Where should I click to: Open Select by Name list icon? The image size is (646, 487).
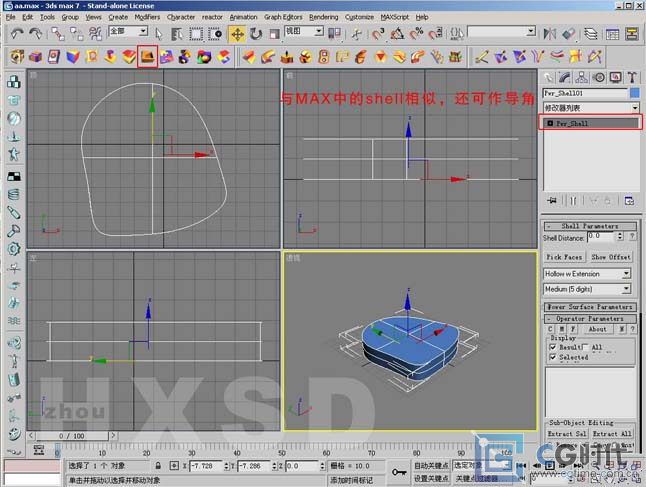(177, 34)
